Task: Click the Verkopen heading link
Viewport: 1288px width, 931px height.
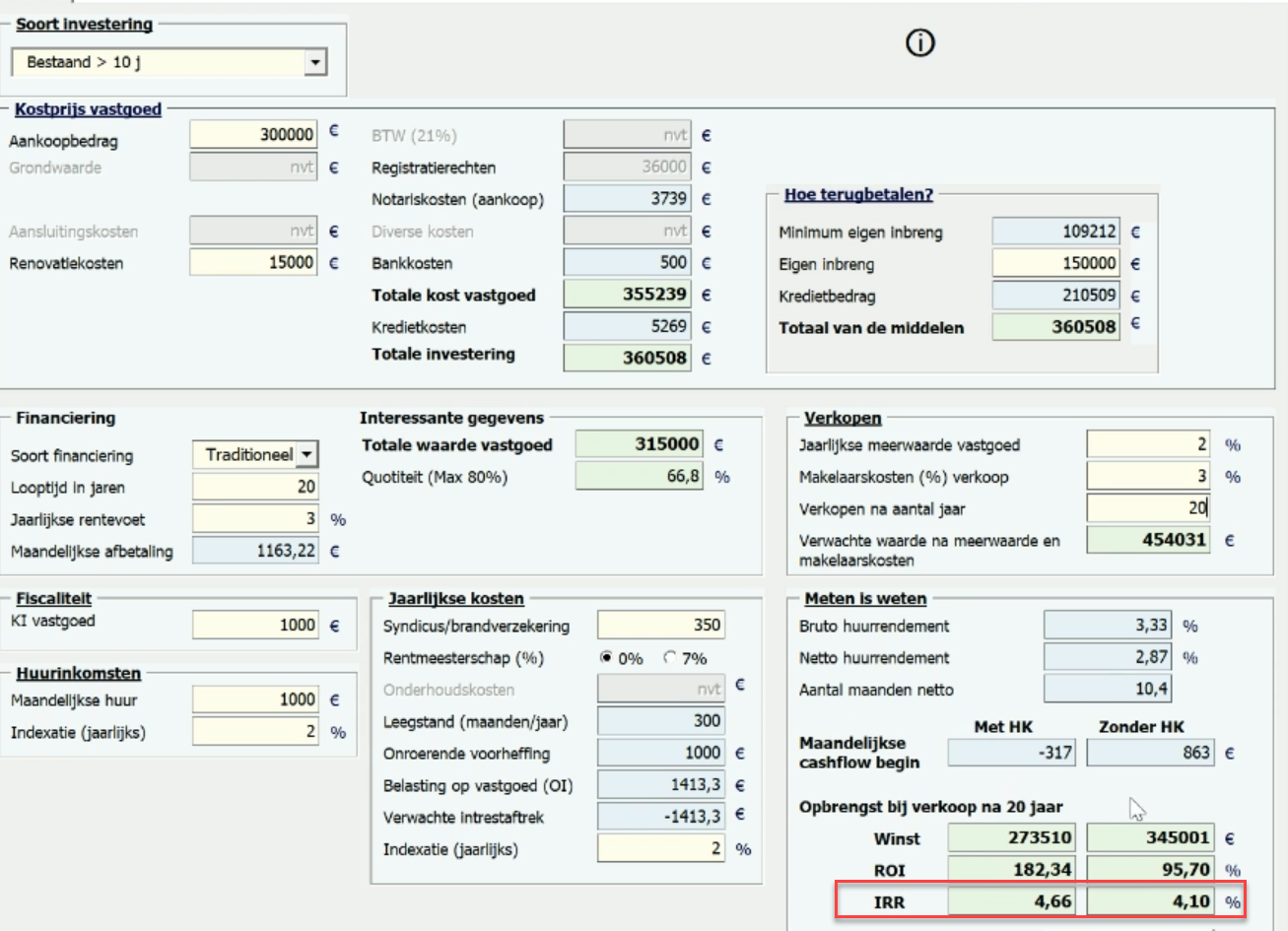Action: point(843,418)
